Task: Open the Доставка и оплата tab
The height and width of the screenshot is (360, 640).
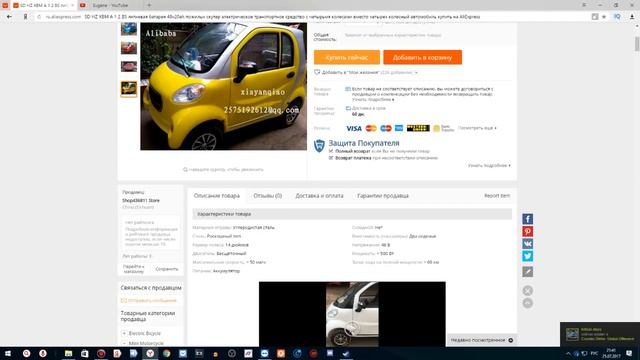Action: 319,196
